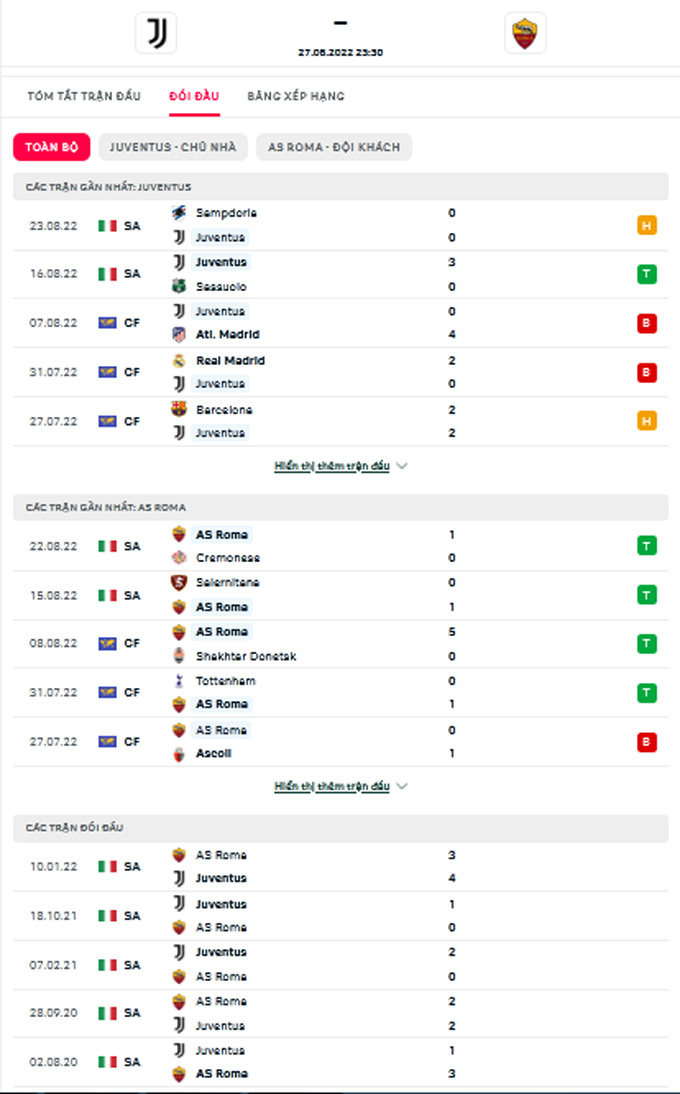Select AS Roma - Đội Khách filter
Image resolution: width=680 pixels, height=1094 pixels.
(x=334, y=147)
